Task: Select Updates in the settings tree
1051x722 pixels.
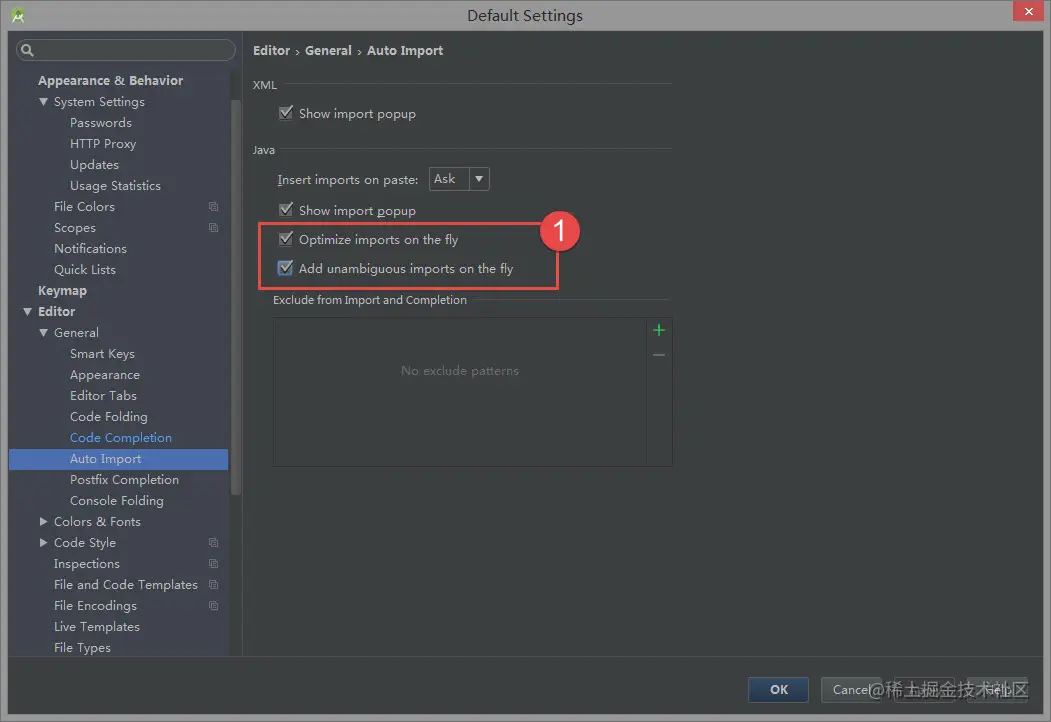Action: 95,165
